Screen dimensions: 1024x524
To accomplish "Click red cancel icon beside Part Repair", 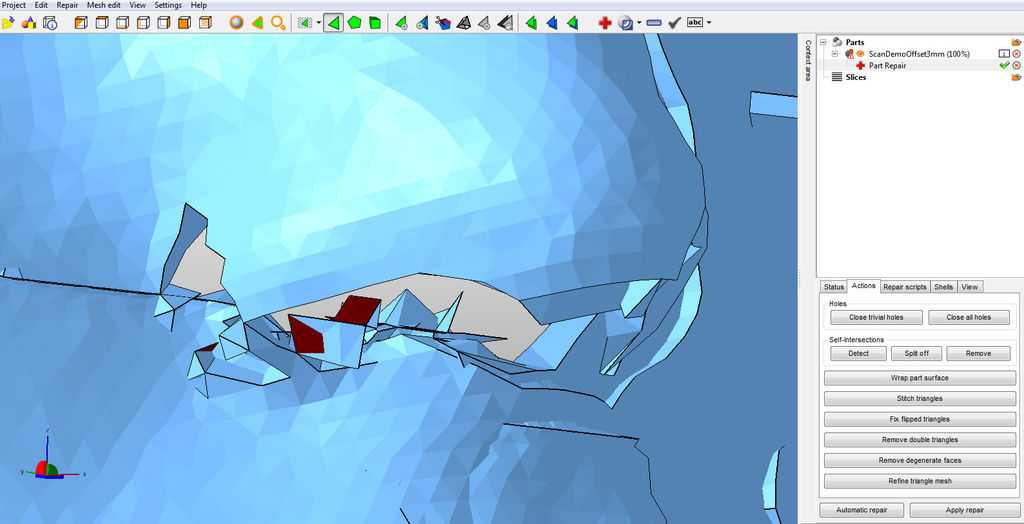I will pyautogui.click(x=1017, y=65).
